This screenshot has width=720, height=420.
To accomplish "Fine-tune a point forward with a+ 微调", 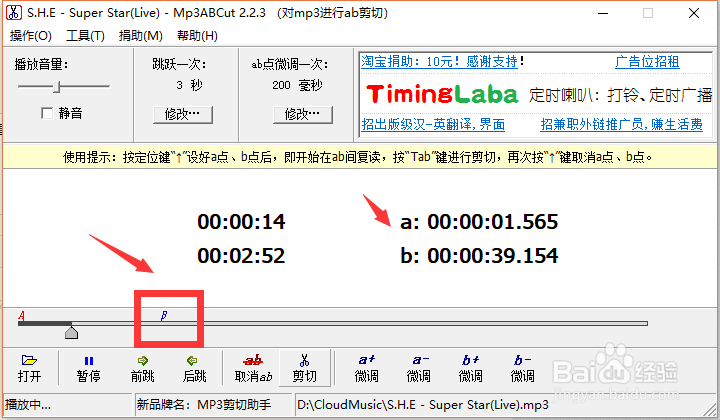I will [x=366, y=368].
